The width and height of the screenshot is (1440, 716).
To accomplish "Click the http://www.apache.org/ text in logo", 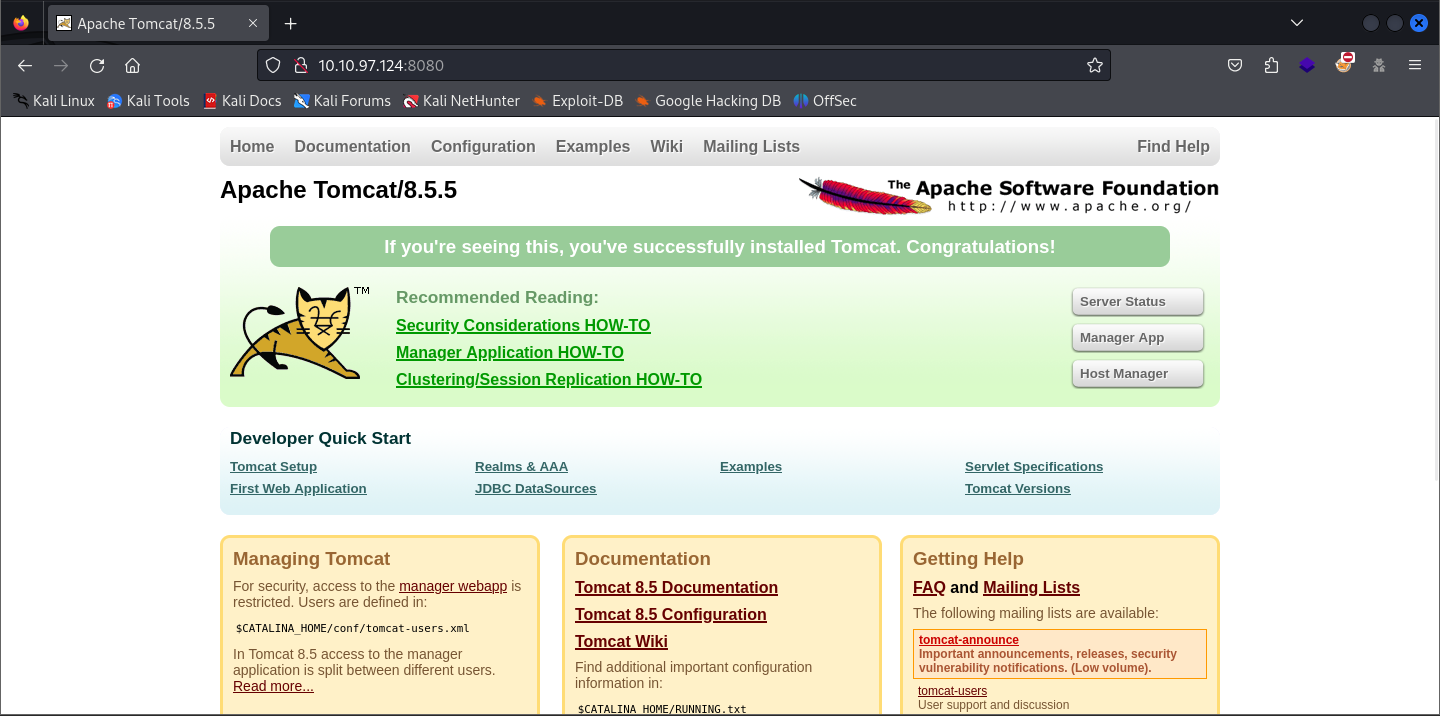I will 1069,207.
